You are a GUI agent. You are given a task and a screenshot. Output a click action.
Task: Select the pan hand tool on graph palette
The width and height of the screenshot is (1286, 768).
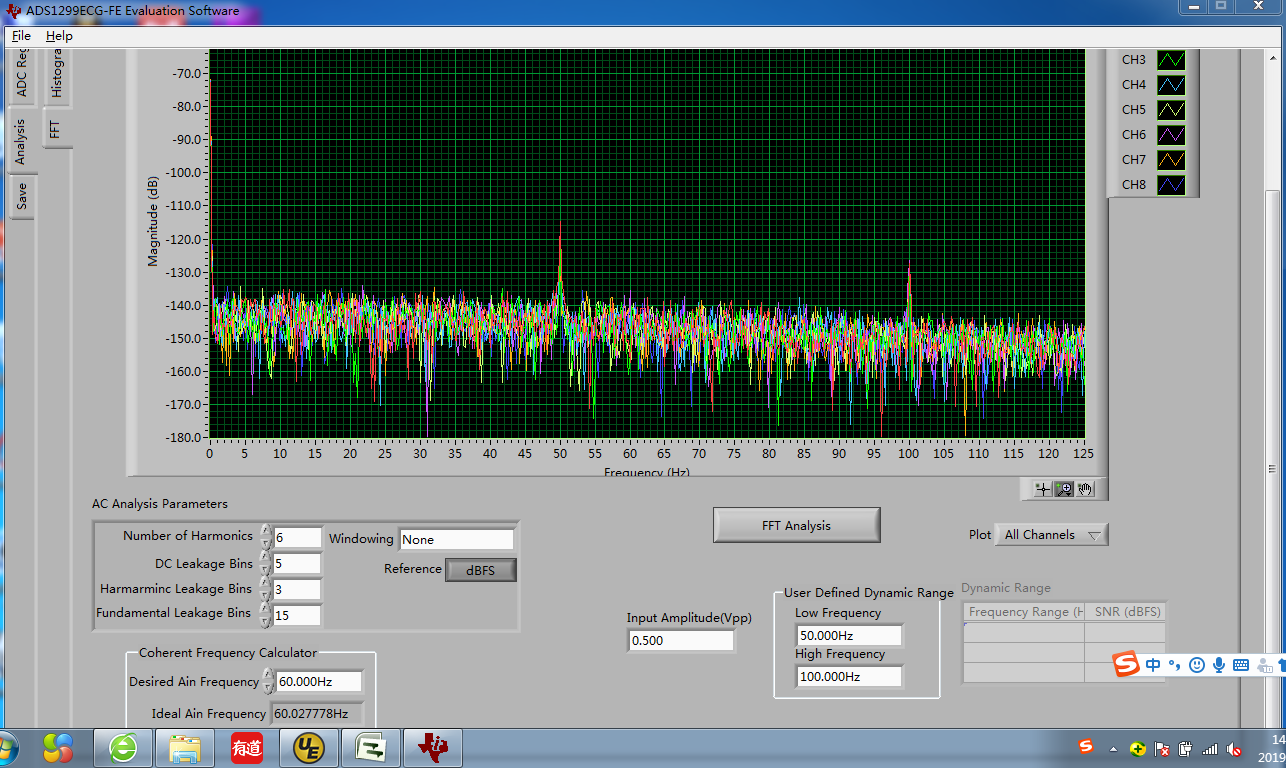pos(1084,489)
